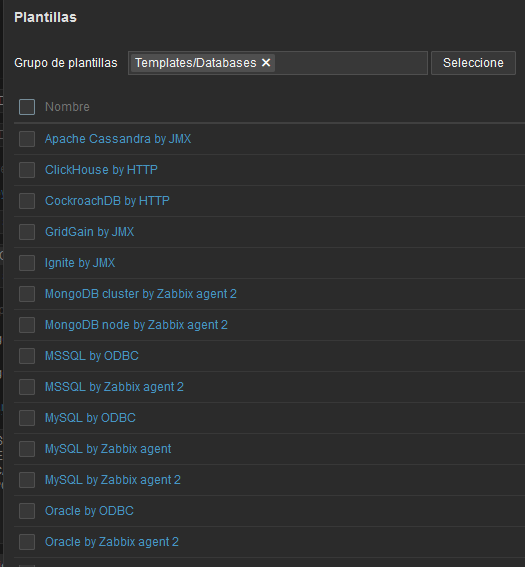Viewport: 525px width, 567px height.
Task: Check the Oracle by ODBC checkbox
Action: coord(27,511)
